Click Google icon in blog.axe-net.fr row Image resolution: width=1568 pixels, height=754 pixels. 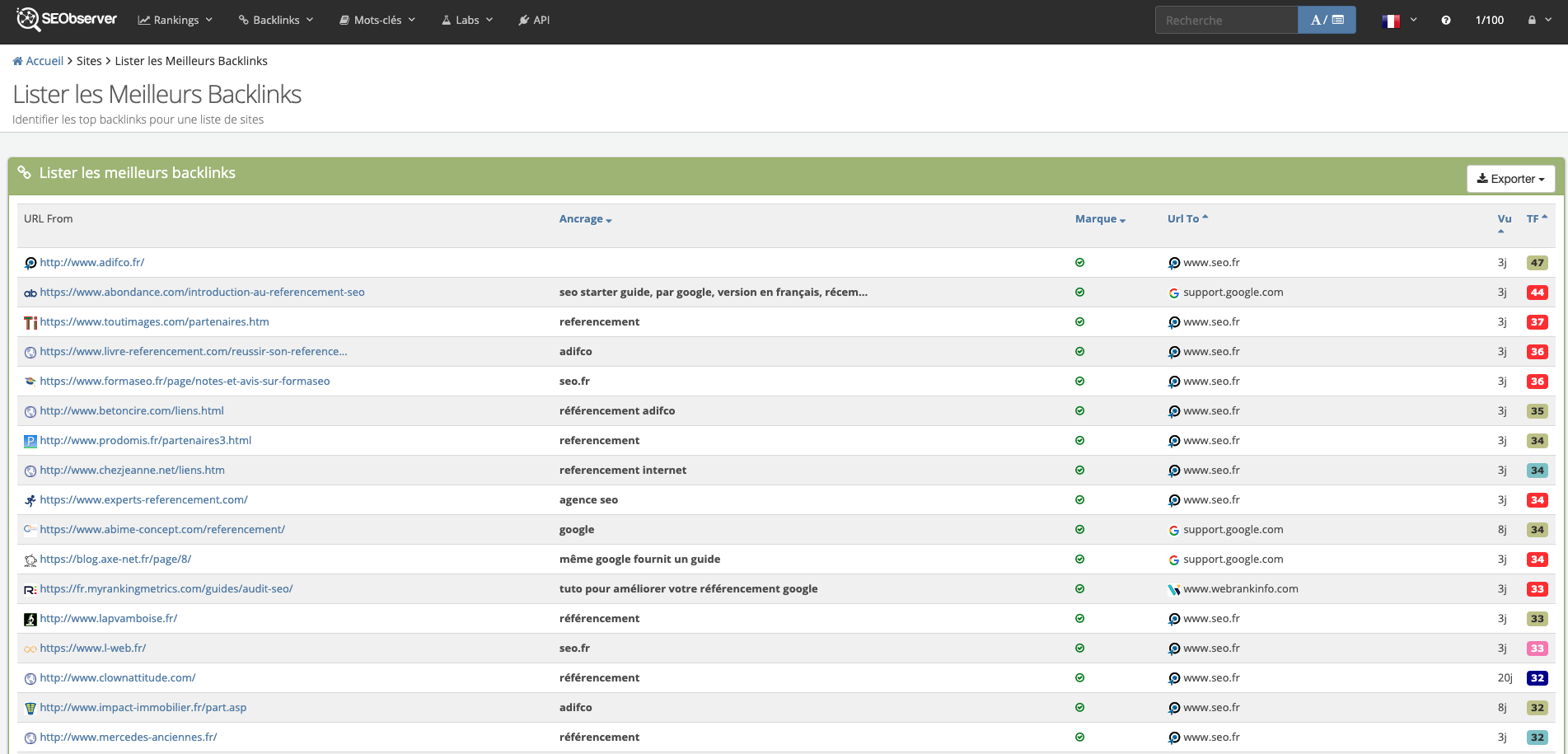click(1174, 560)
